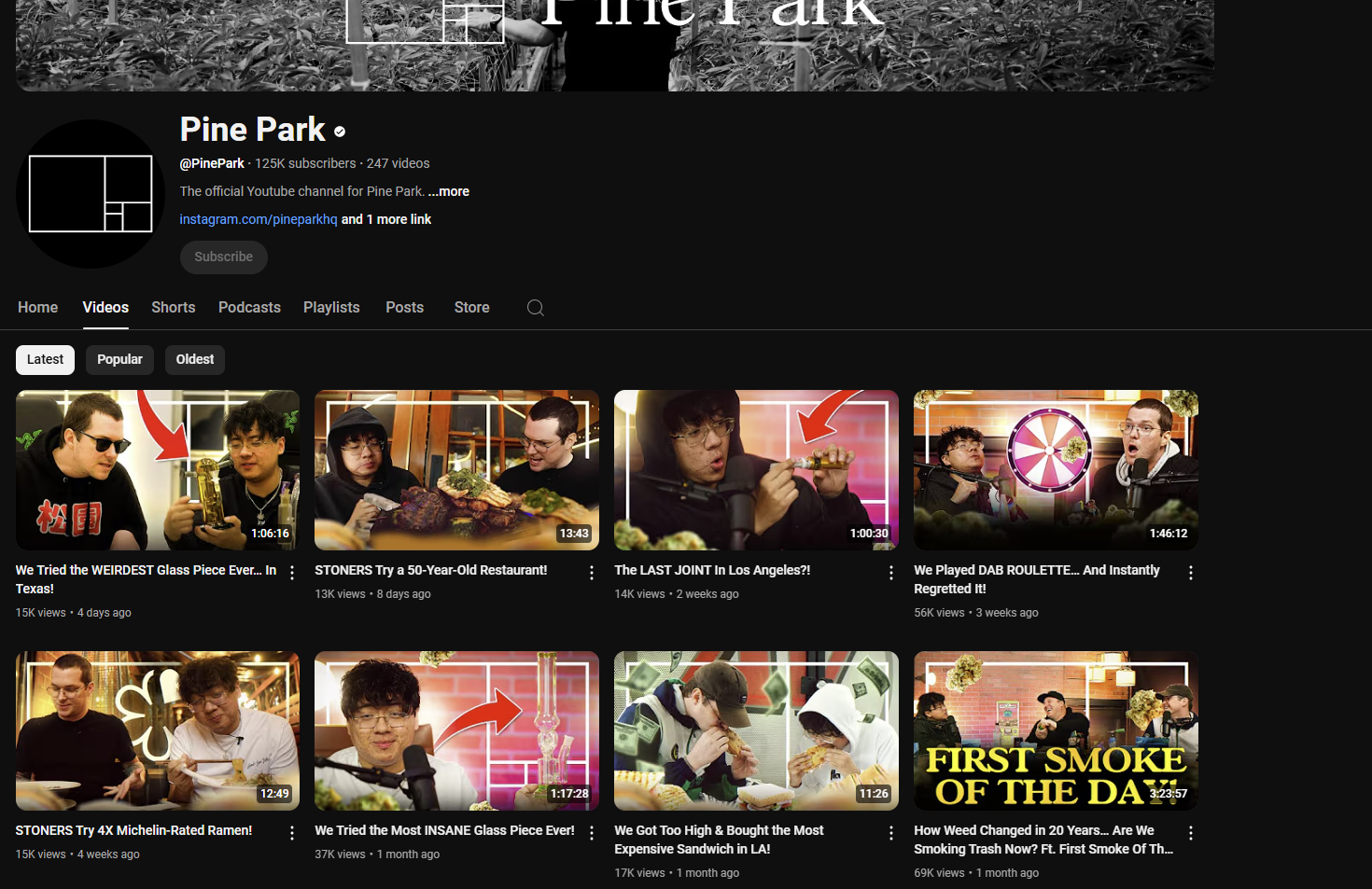Open options menu for 50-Year-Old Restaurant video
Viewport: 1372px width, 889px height.
click(x=592, y=573)
